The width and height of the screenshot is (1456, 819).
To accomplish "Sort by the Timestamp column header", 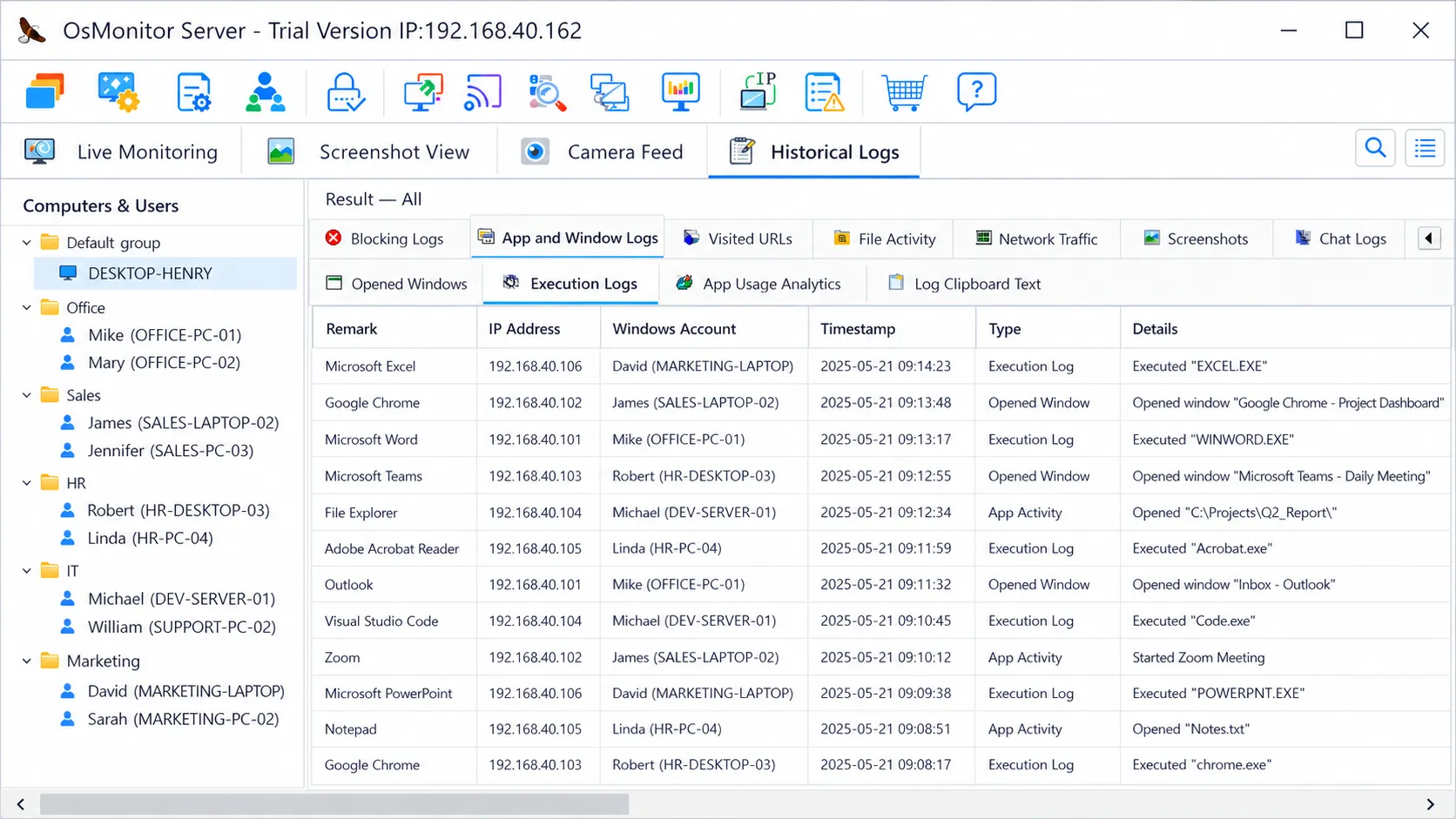I will coord(892,329).
